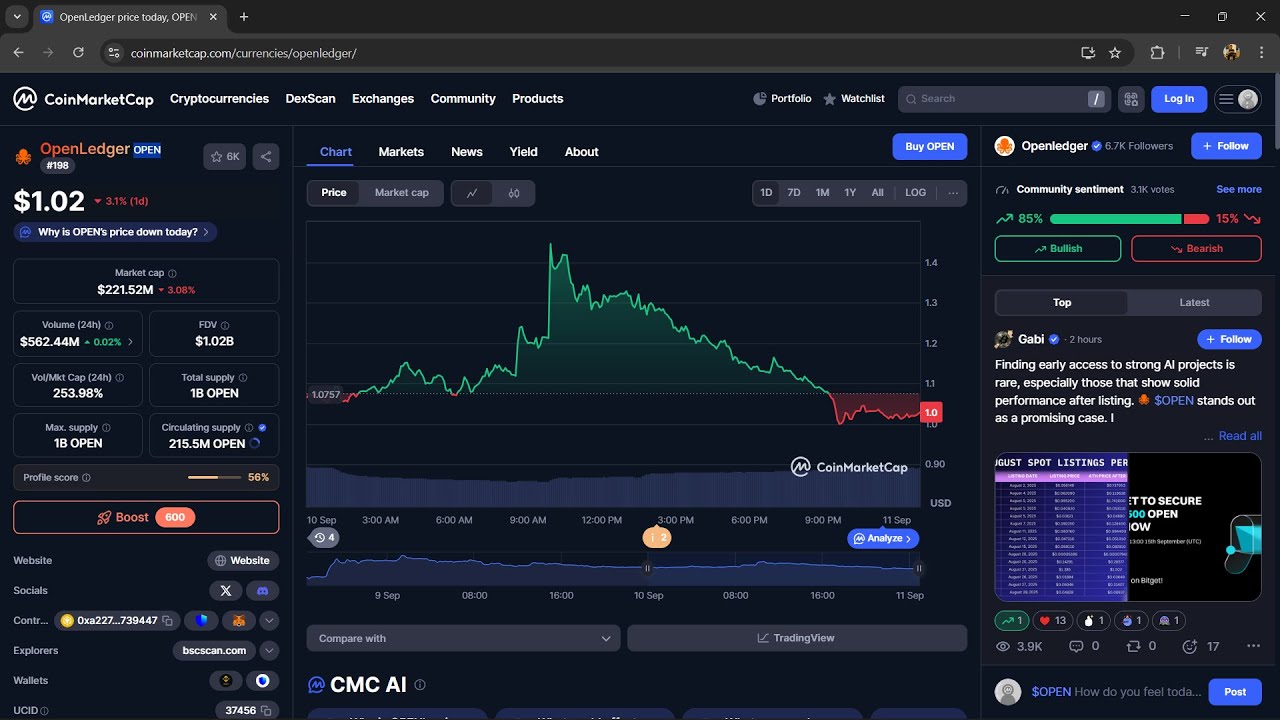Open chart more options ellipsis
The height and width of the screenshot is (720, 1280).
click(x=953, y=193)
